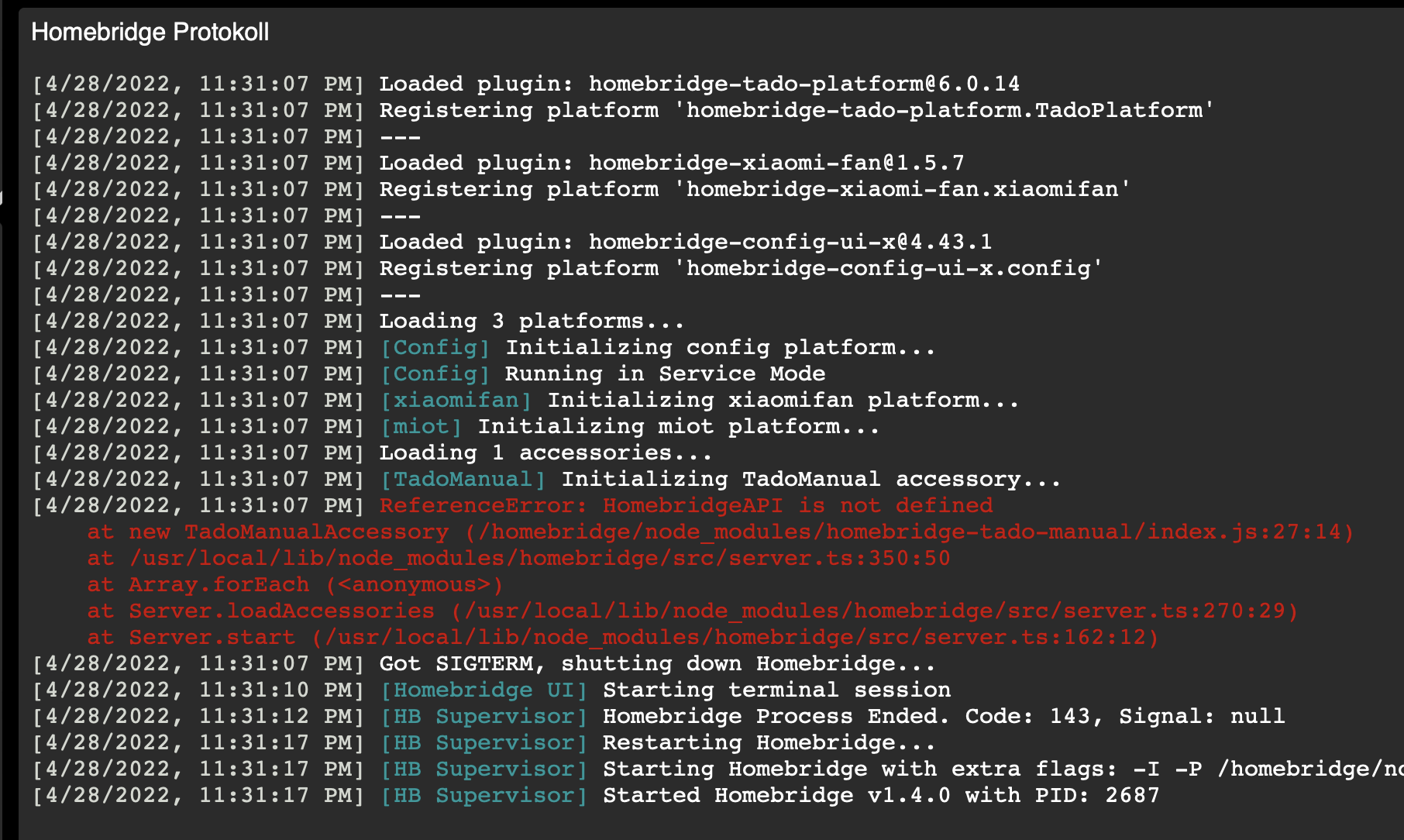Viewport: 1404px width, 840px height.
Task: Click the Loading 3 platforms message
Action: (x=532, y=321)
